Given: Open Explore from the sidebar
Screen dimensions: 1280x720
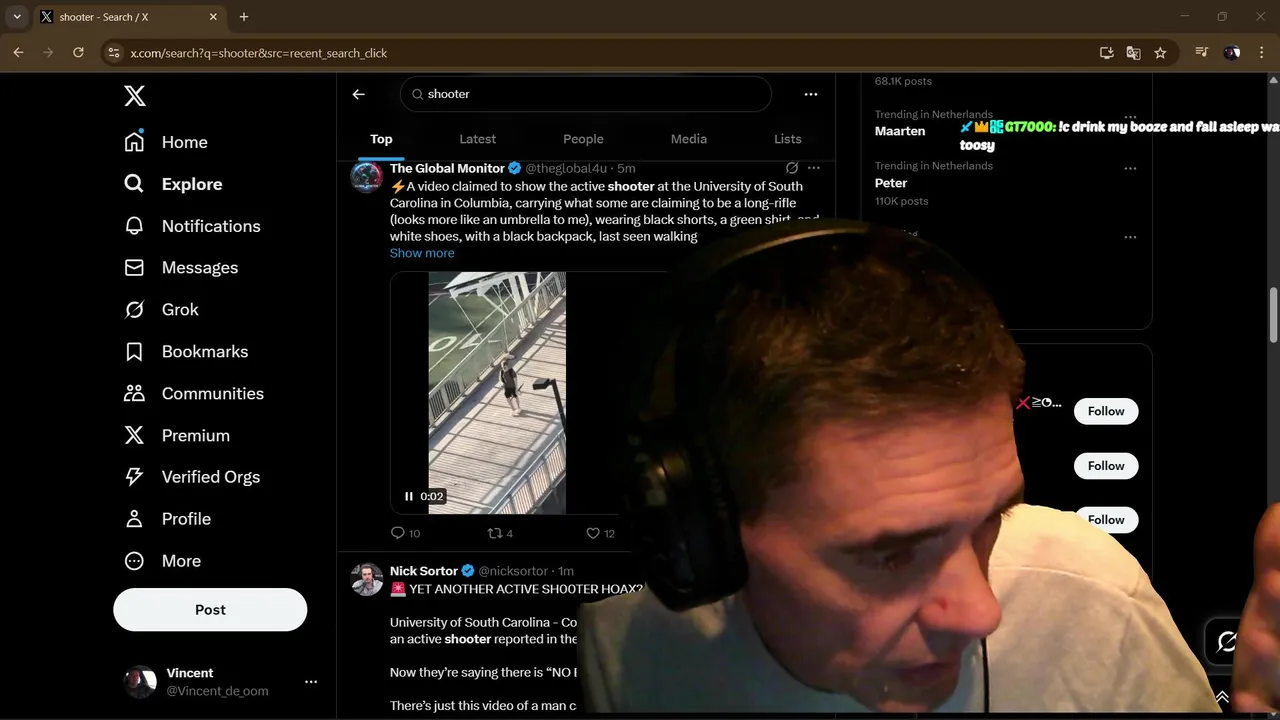Looking at the screenshot, I should (x=173, y=184).
